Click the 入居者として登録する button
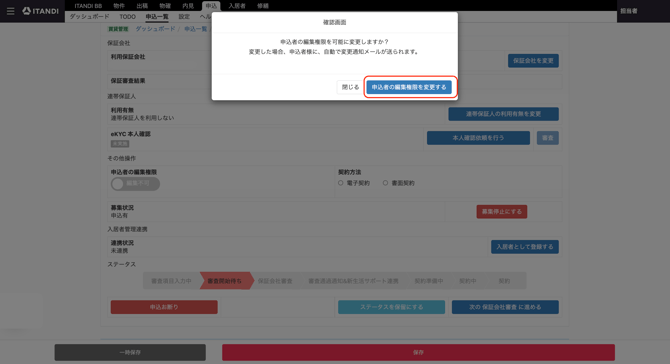The width and height of the screenshot is (670, 364). (x=525, y=247)
